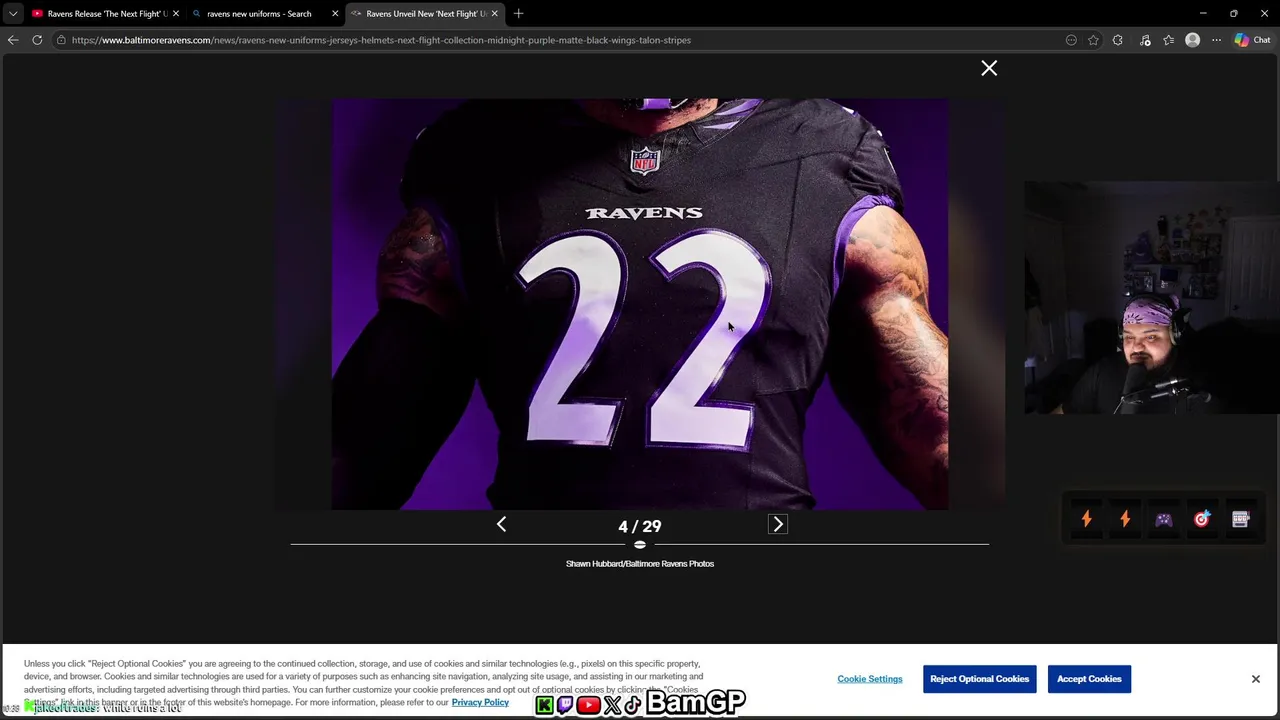Click the dart target overlay icon
The height and width of the screenshot is (720, 1280).
[1202, 519]
